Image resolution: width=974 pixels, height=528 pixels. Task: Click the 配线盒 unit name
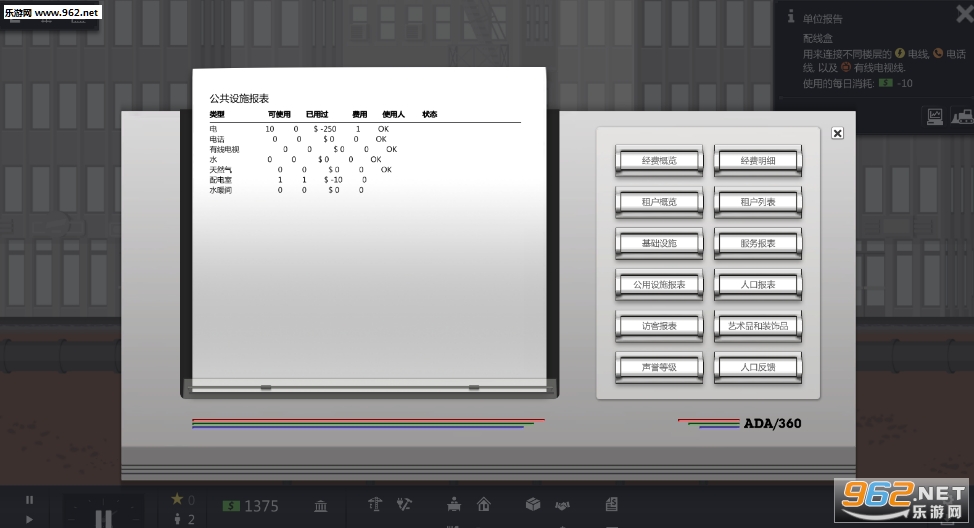817,38
